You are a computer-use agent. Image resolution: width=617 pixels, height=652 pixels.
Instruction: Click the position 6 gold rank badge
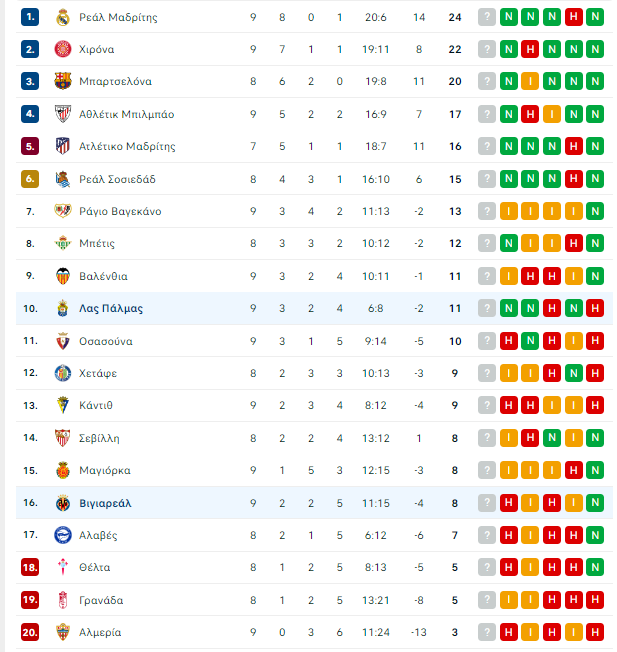point(30,179)
